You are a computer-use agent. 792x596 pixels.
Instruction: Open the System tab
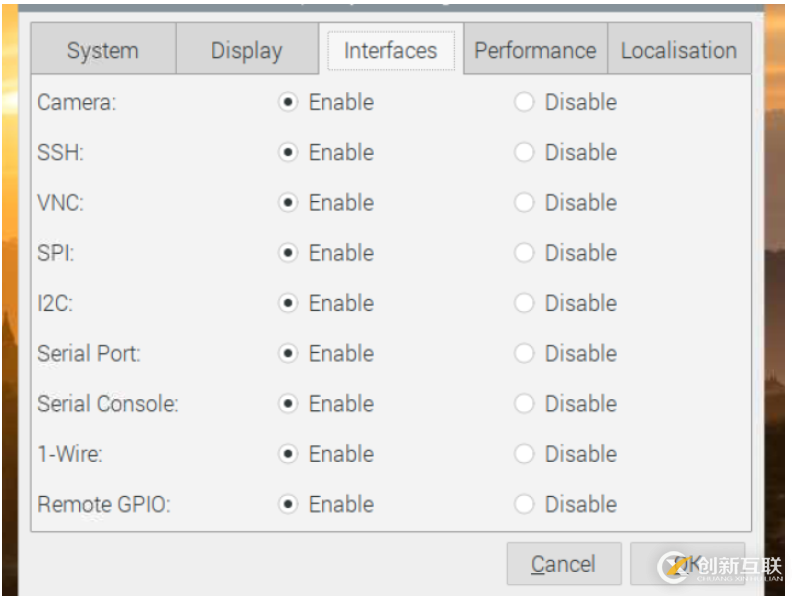103,49
